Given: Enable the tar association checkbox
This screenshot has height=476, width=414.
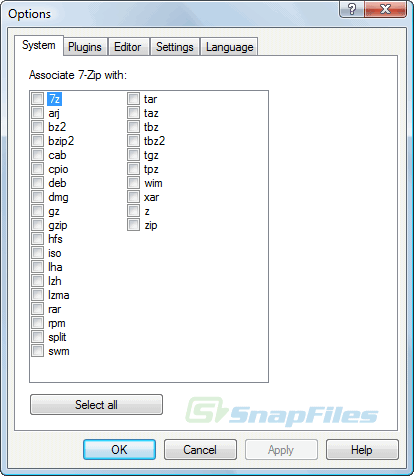Looking at the screenshot, I should click(x=133, y=99).
